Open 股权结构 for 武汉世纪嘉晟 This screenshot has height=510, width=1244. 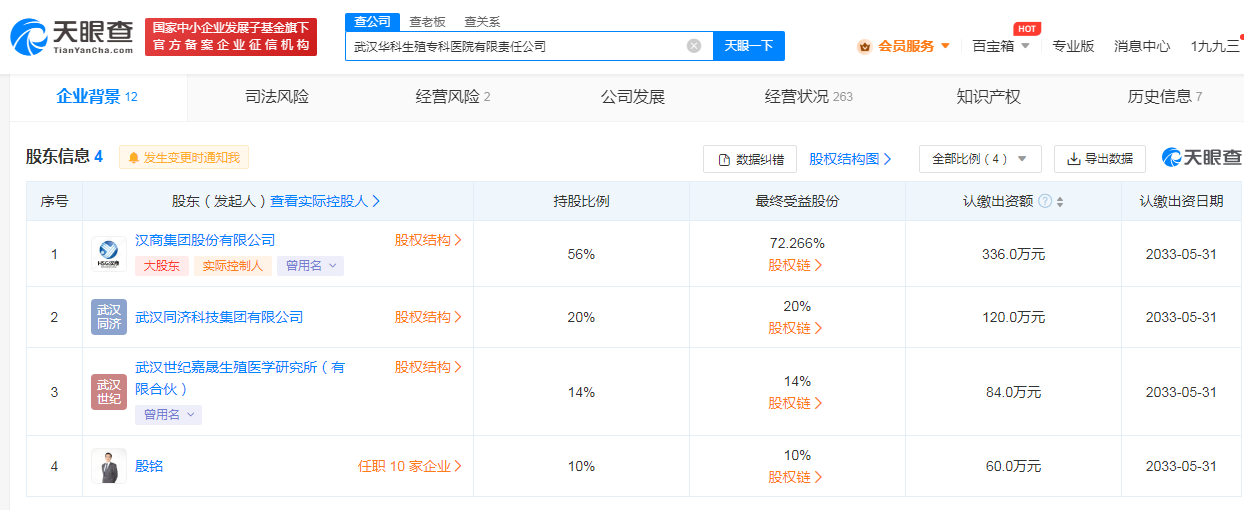coord(428,367)
